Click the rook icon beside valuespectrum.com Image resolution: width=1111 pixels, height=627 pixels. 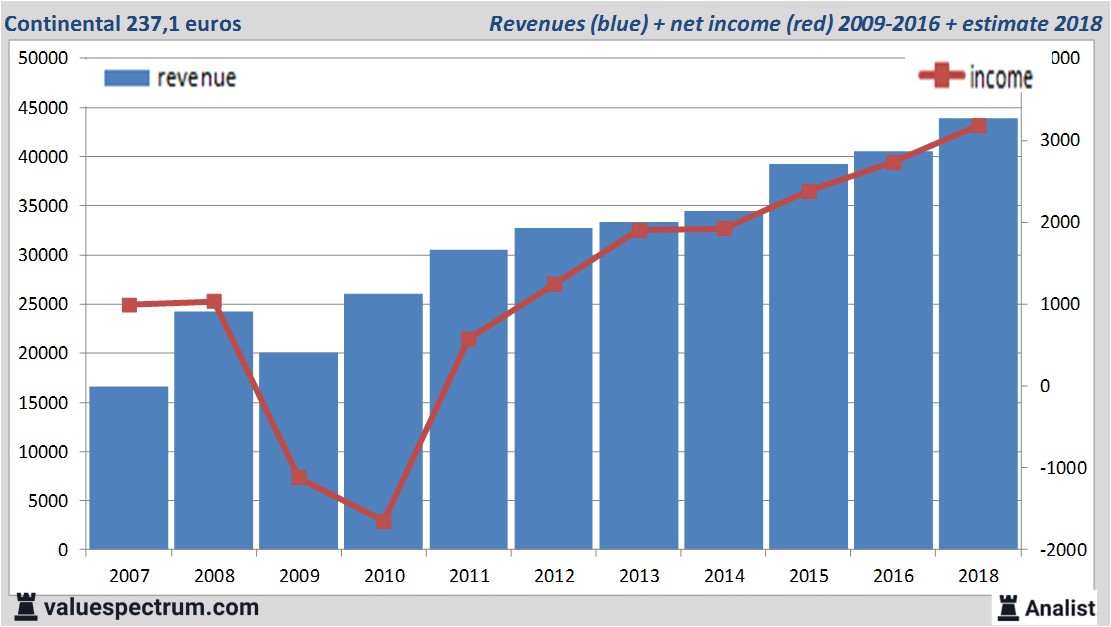26,607
